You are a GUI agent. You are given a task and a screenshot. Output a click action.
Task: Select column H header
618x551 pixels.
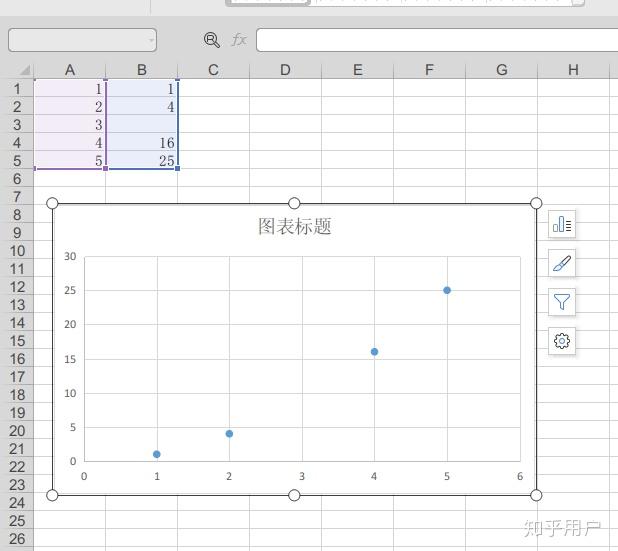coord(573,70)
